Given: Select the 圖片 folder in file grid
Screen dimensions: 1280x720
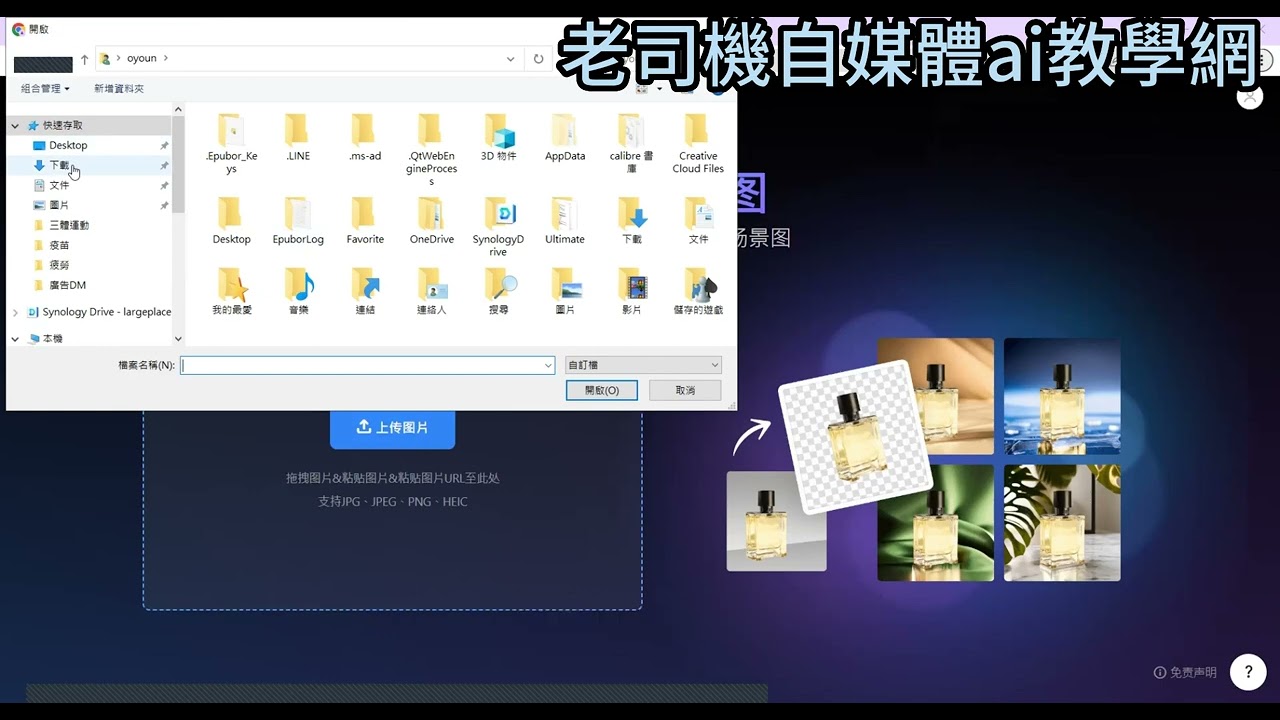Looking at the screenshot, I should point(565,292).
